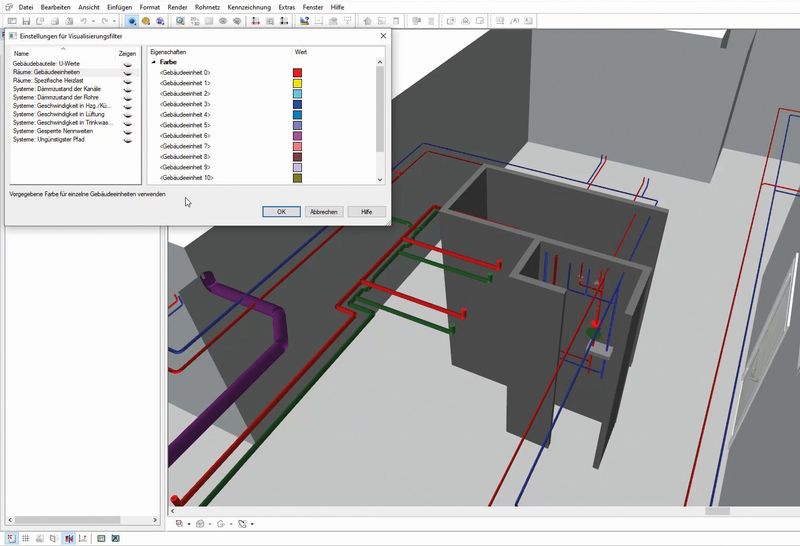Viewport: 800px width, 546px height.
Task: Toggle visibility of Gebäudebauteile: U-Werte filter
Action: point(128,64)
